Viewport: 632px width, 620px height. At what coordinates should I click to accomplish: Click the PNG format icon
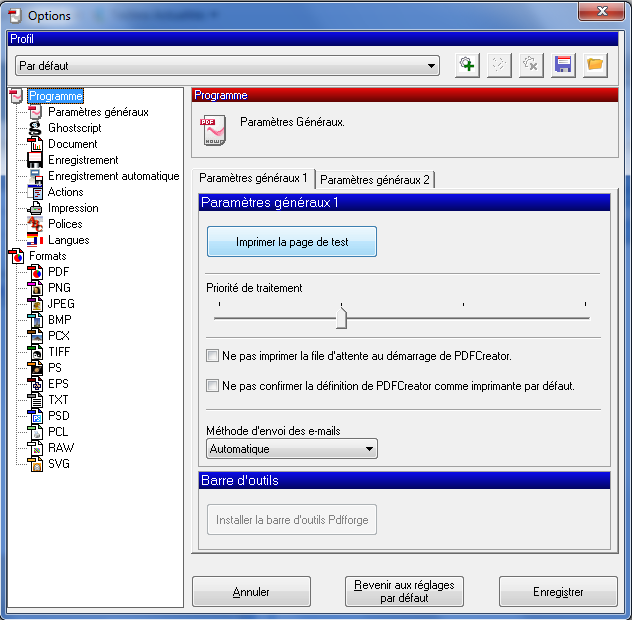tap(35, 288)
